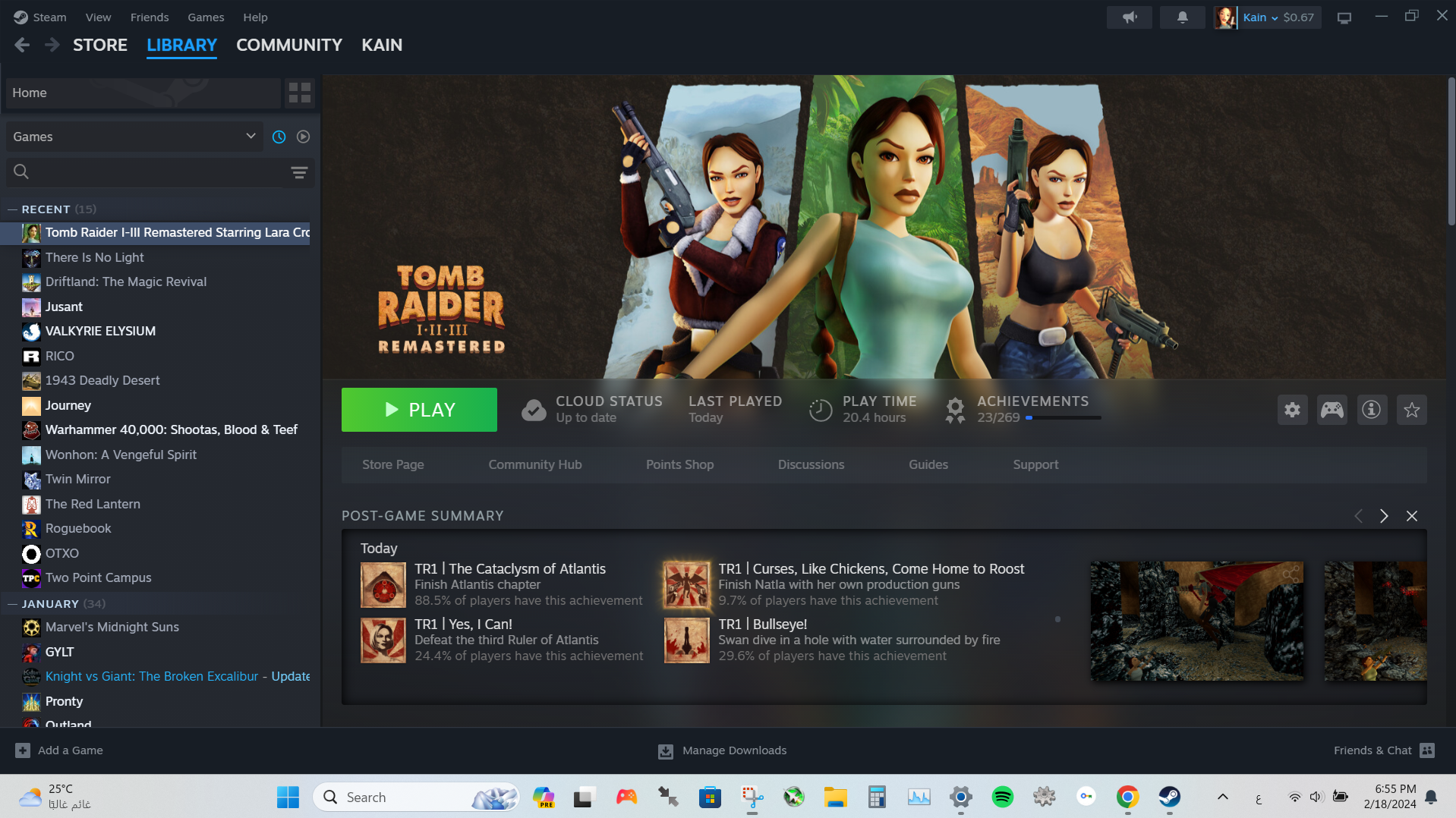Switch to the COMMUNITY tab
The image size is (1456, 818).
pyautogui.click(x=289, y=46)
